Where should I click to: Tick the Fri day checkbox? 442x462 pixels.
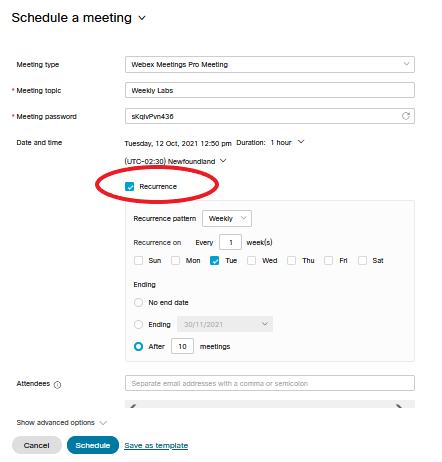tap(328, 260)
